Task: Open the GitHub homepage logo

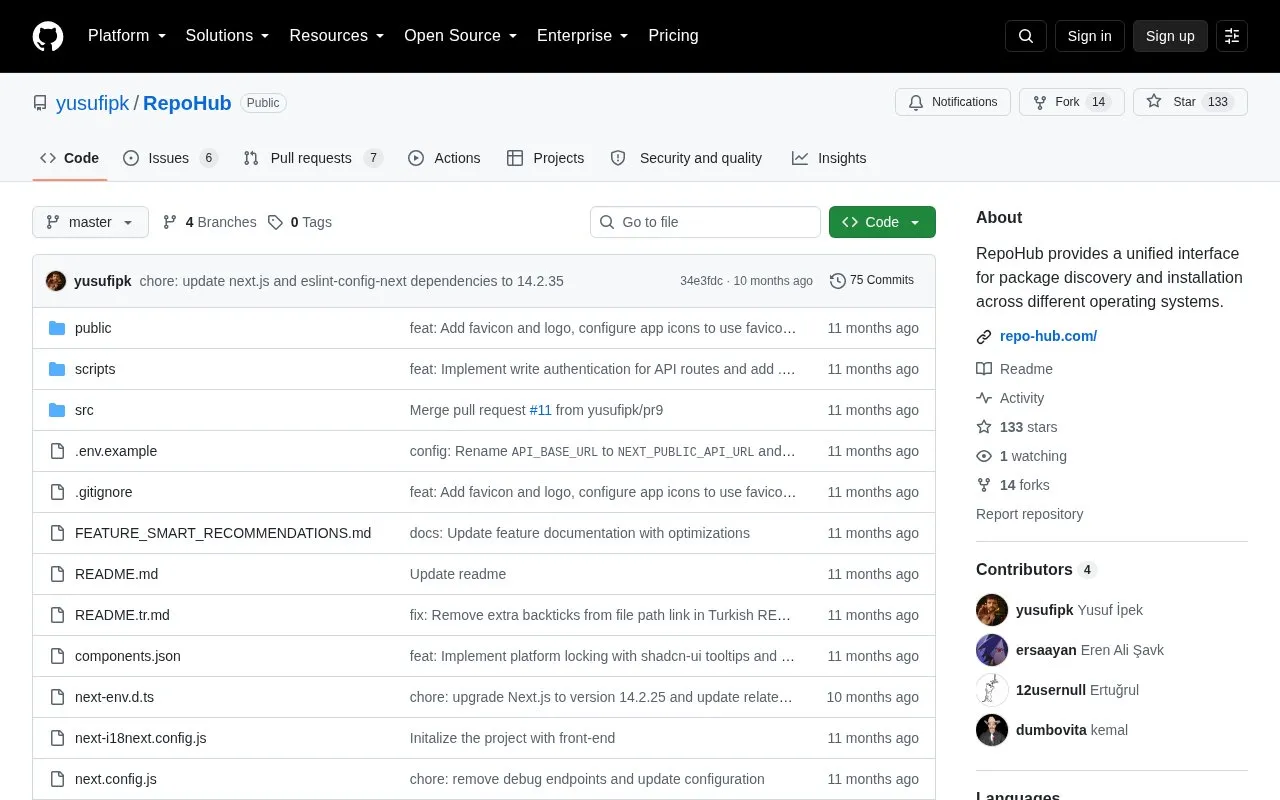Action: click(x=48, y=36)
